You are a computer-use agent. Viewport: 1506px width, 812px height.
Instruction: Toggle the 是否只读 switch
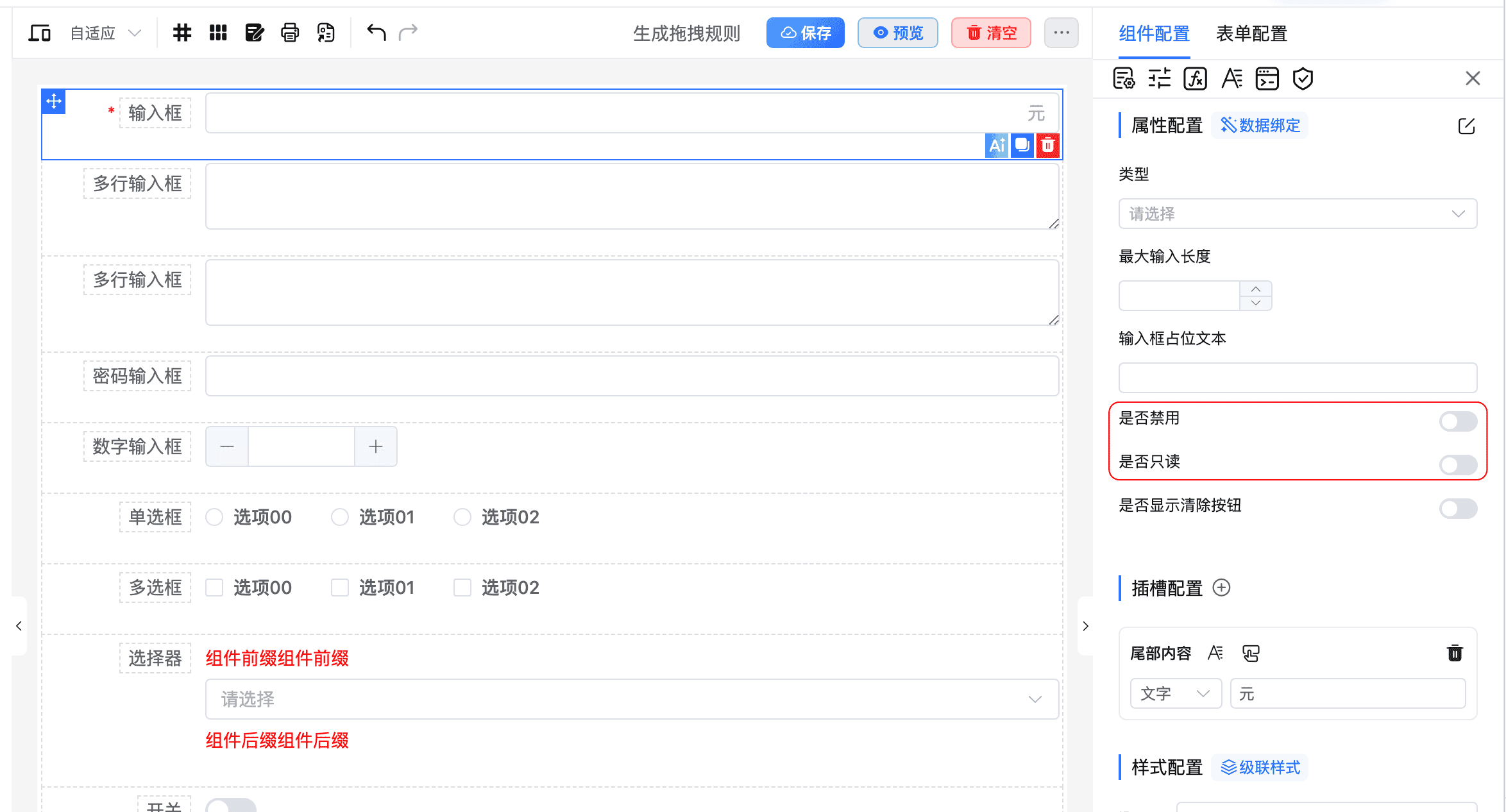click(1458, 465)
